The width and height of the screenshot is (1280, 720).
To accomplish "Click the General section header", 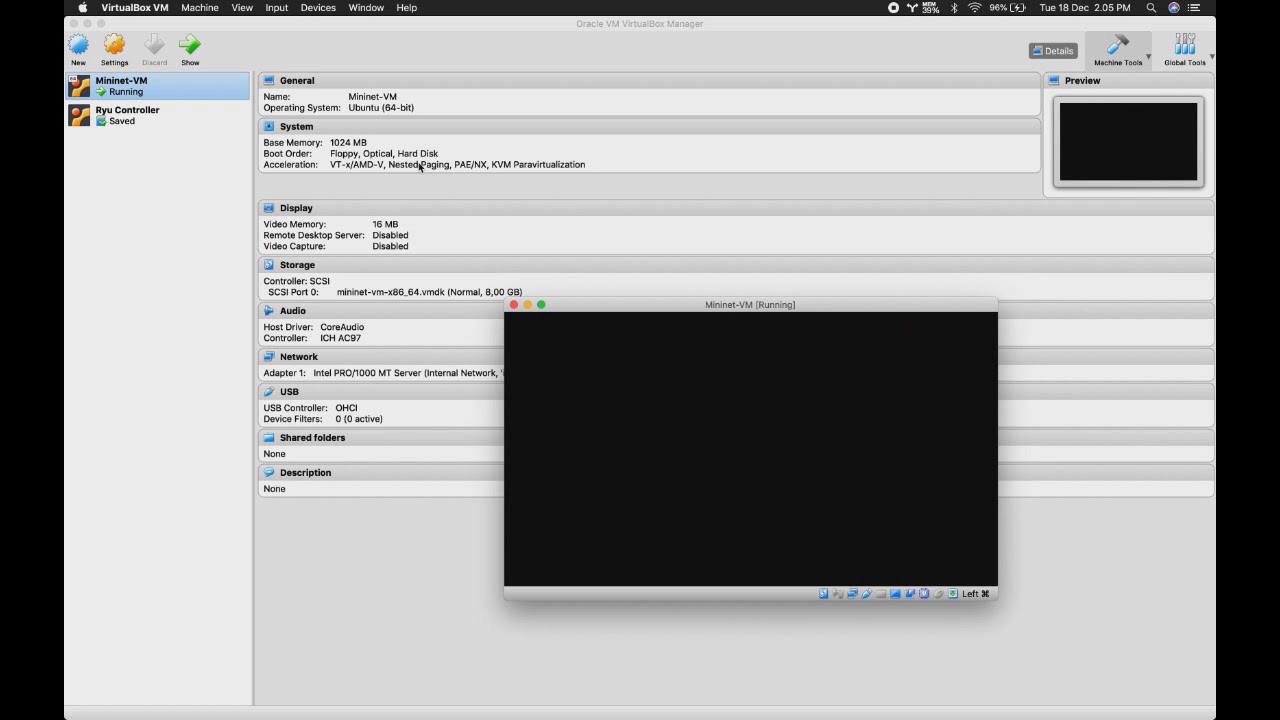I will pos(649,80).
